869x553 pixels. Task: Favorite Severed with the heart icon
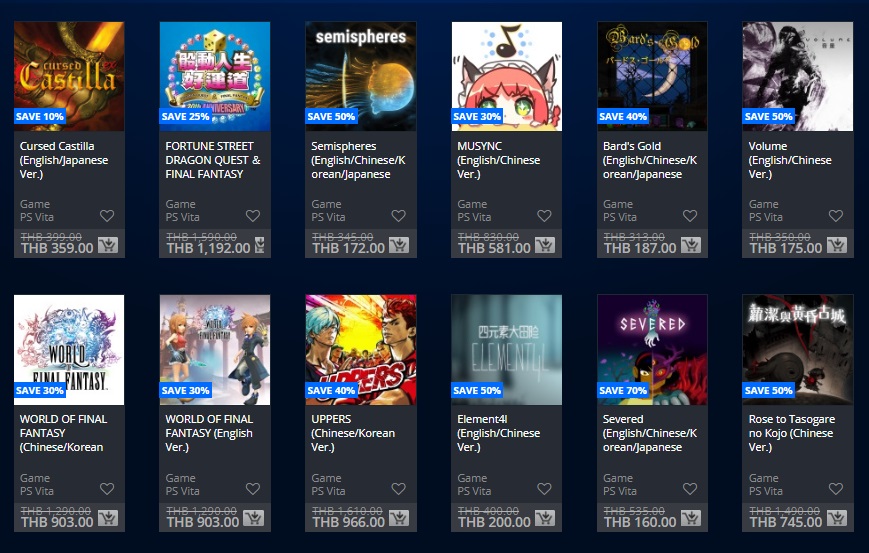pyautogui.click(x=690, y=489)
